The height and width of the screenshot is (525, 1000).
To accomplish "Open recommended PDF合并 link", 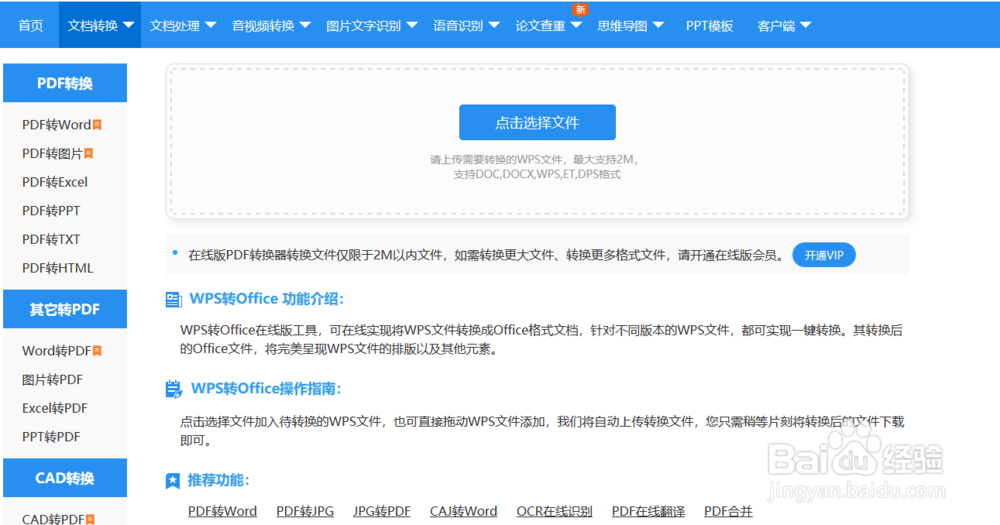I will [x=728, y=511].
